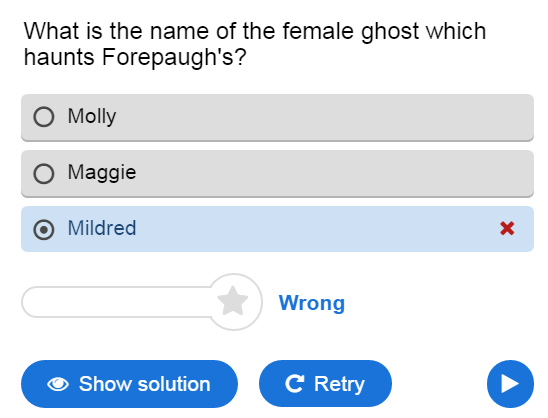The width and height of the screenshot is (548, 418).
Task: Click the Molly answer label text
Action: tap(92, 116)
